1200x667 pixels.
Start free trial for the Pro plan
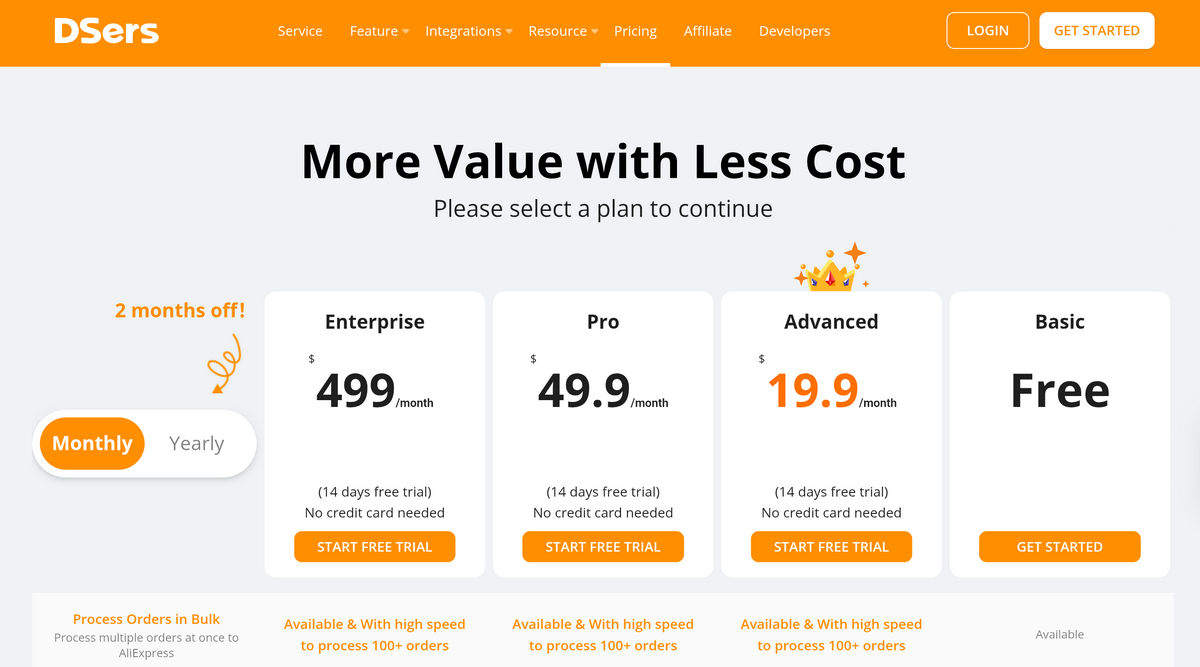click(x=603, y=546)
